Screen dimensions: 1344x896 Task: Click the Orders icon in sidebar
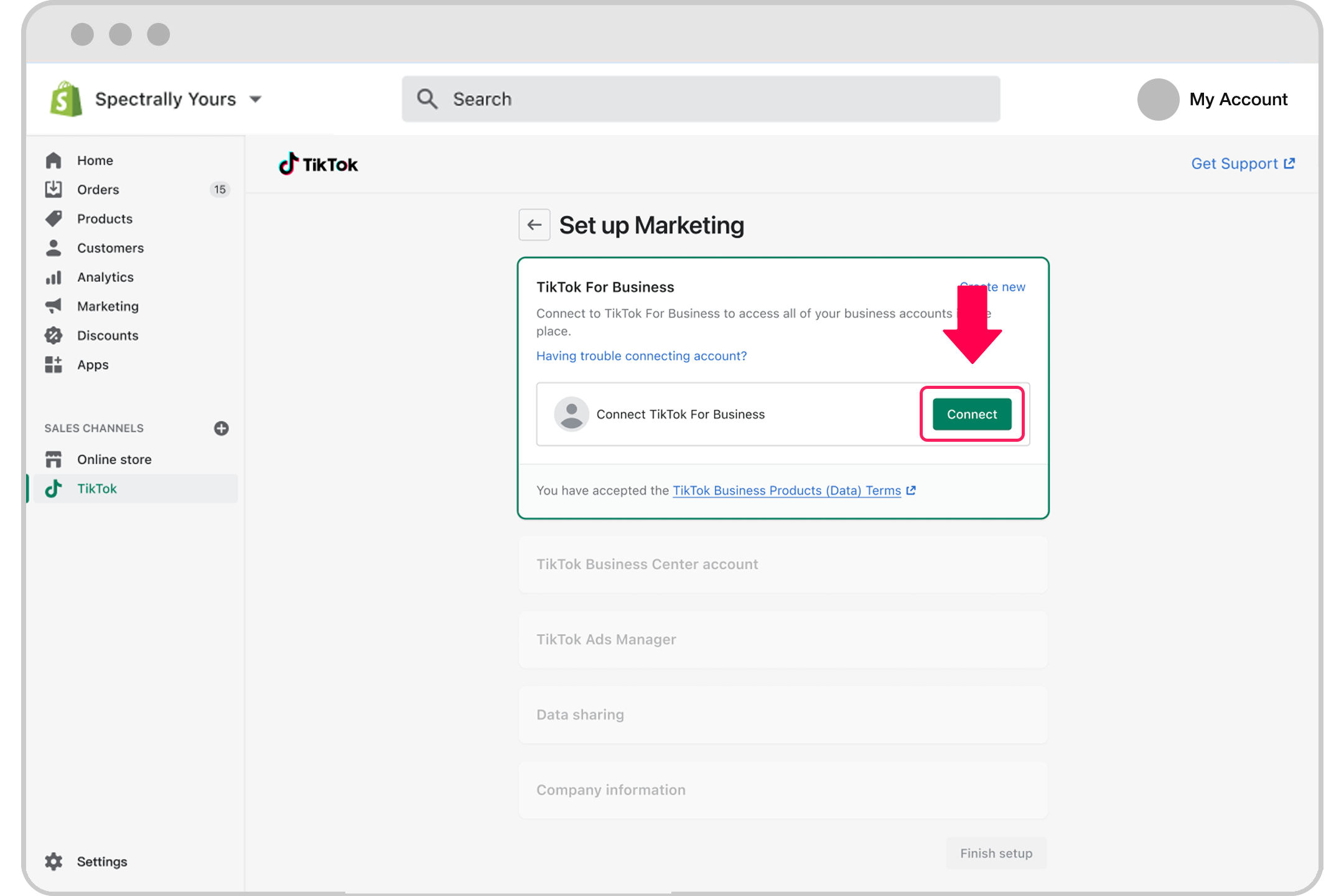point(54,189)
